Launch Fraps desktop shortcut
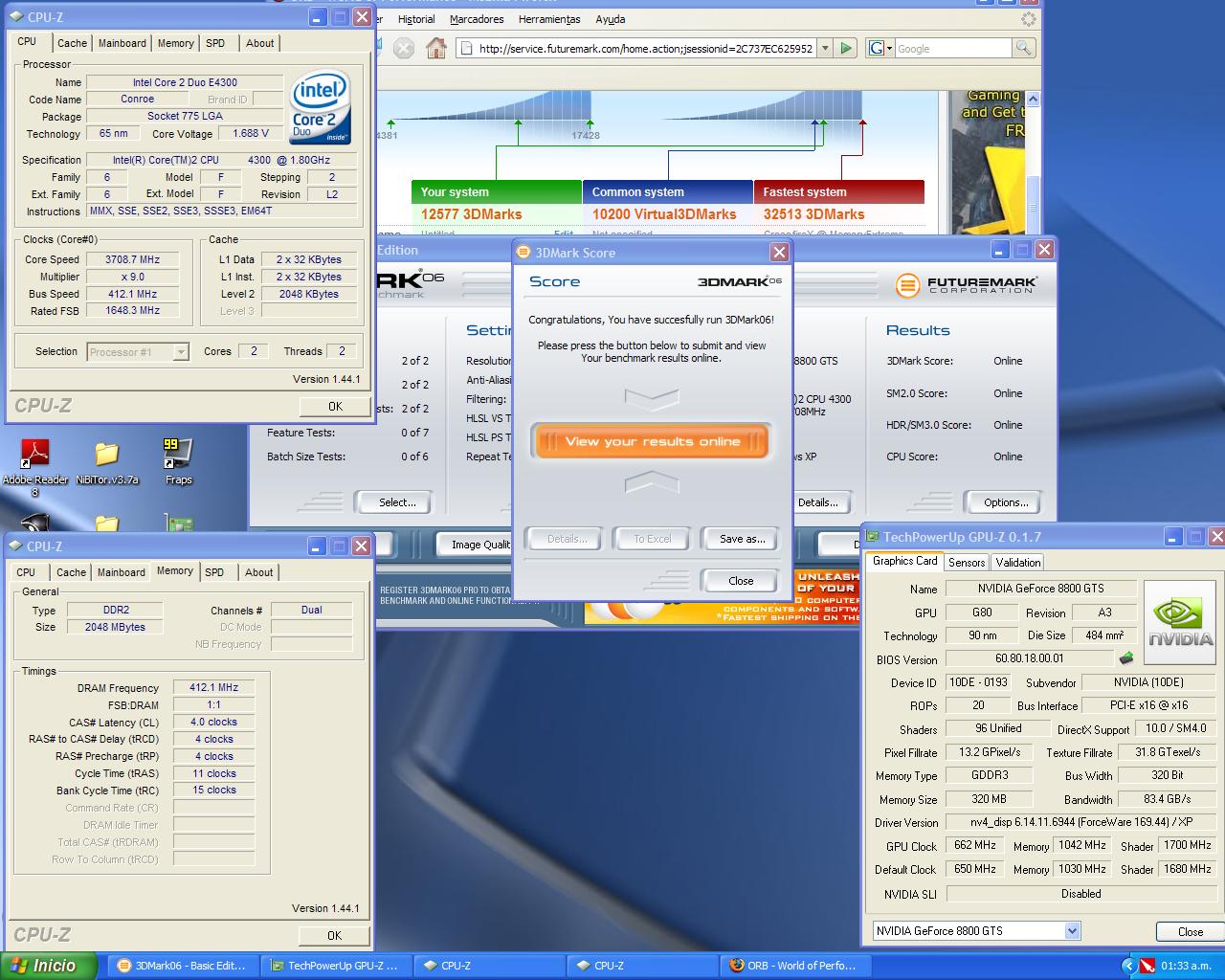This screenshot has width=1225, height=980. tap(178, 453)
